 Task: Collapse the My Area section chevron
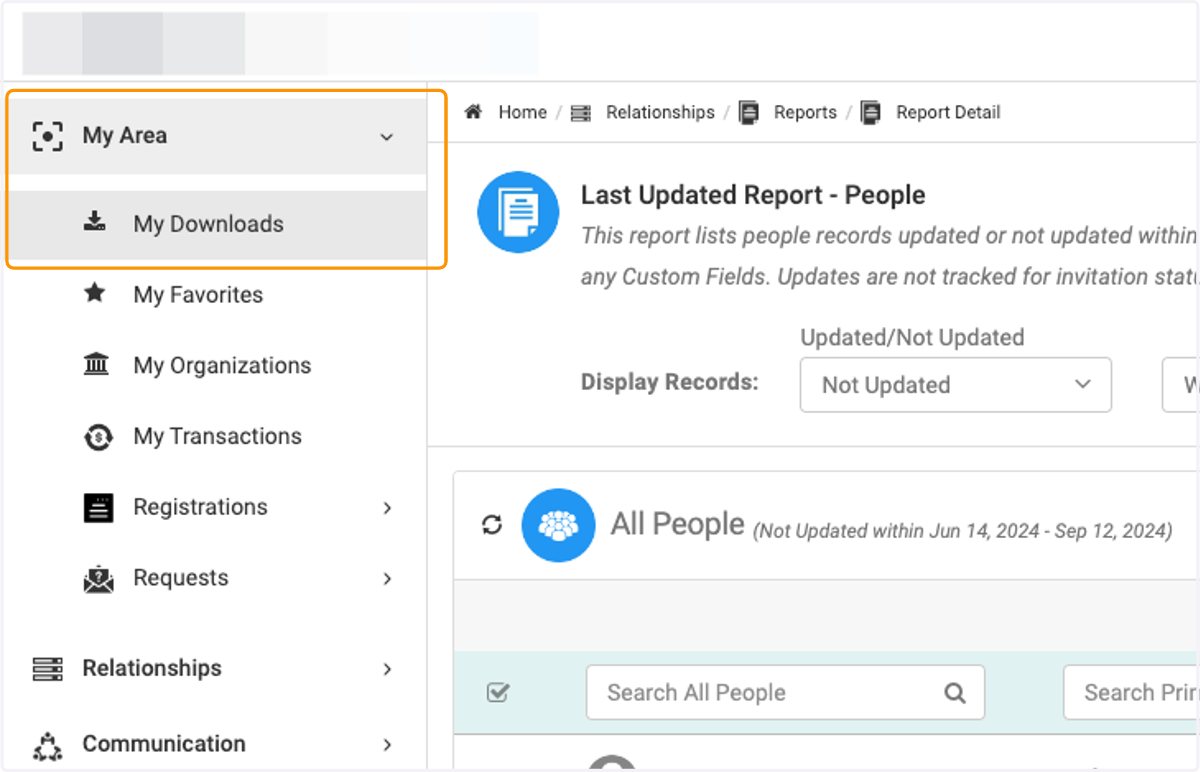[x=387, y=137]
